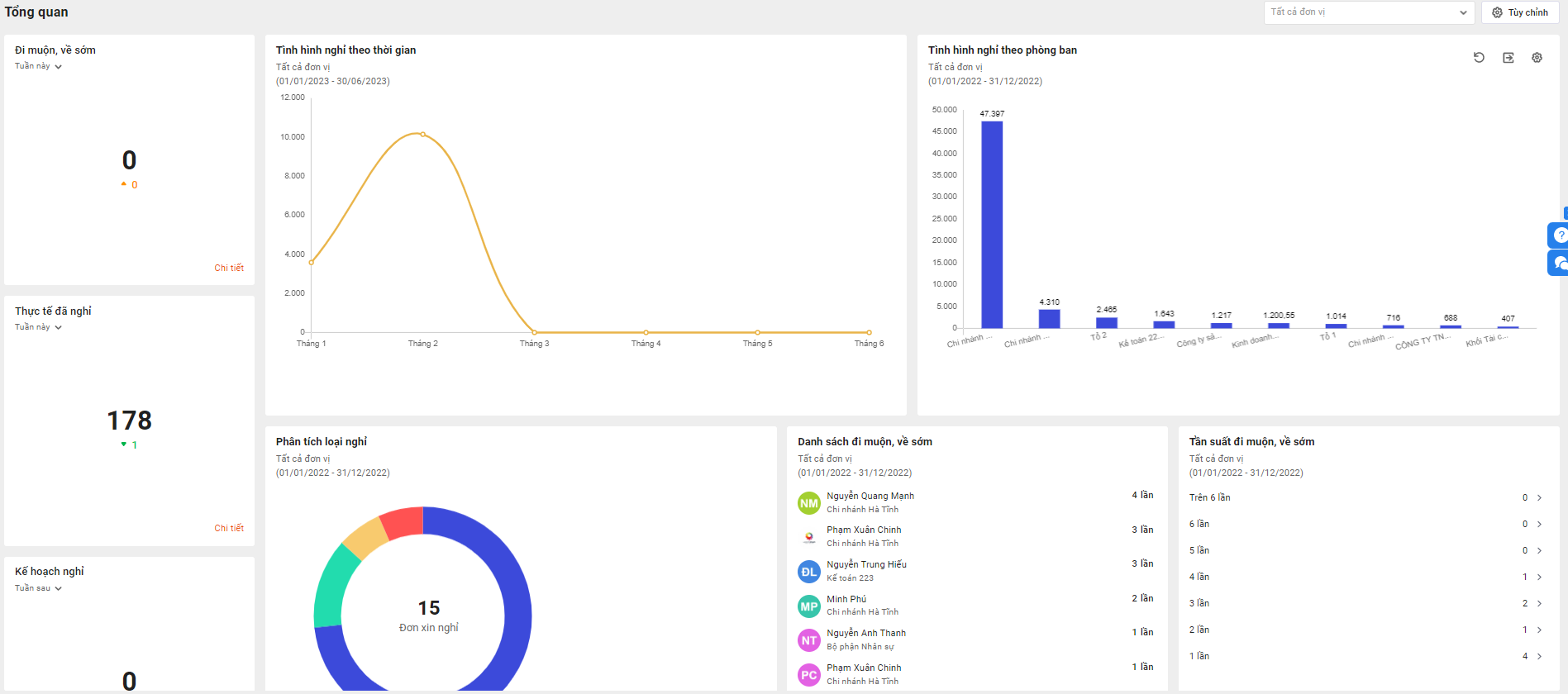Click Minh Phú's MP avatar icon
This screenshot has width=1568, height=694.
pyautogui.click(x=808, y=606)
